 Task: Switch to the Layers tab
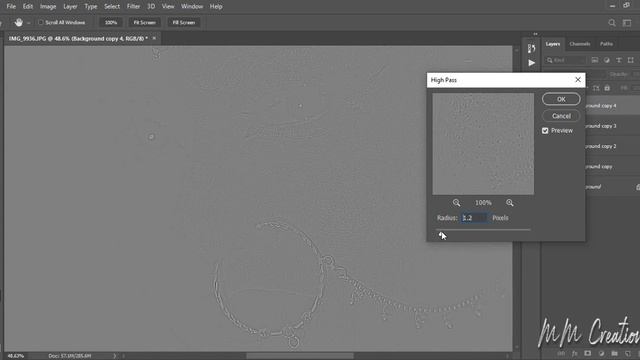(x=553, y=44)
